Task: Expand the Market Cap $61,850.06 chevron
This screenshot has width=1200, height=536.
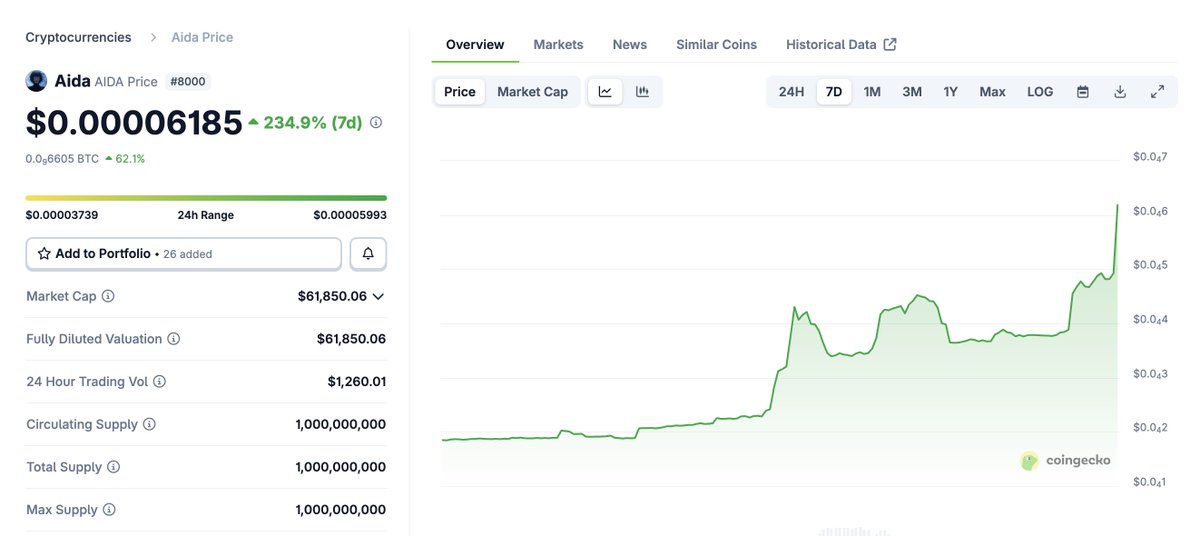Action: pos(378,296)
